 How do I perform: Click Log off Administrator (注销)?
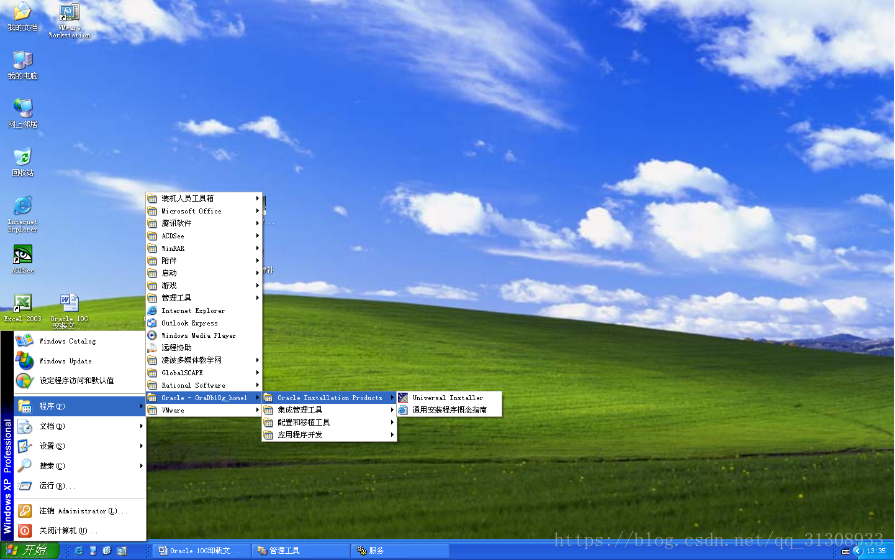coord(79,511)
